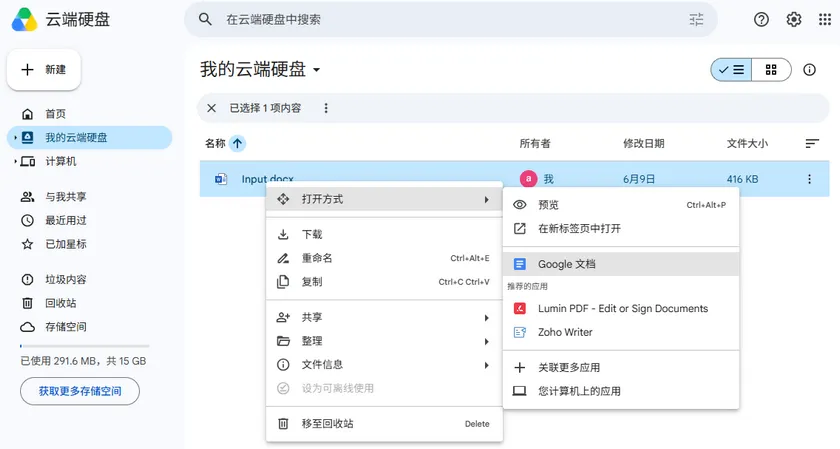Choose 复制 from context menu
The height and width of the screenshot is (449, 840).
click(384, 281)
